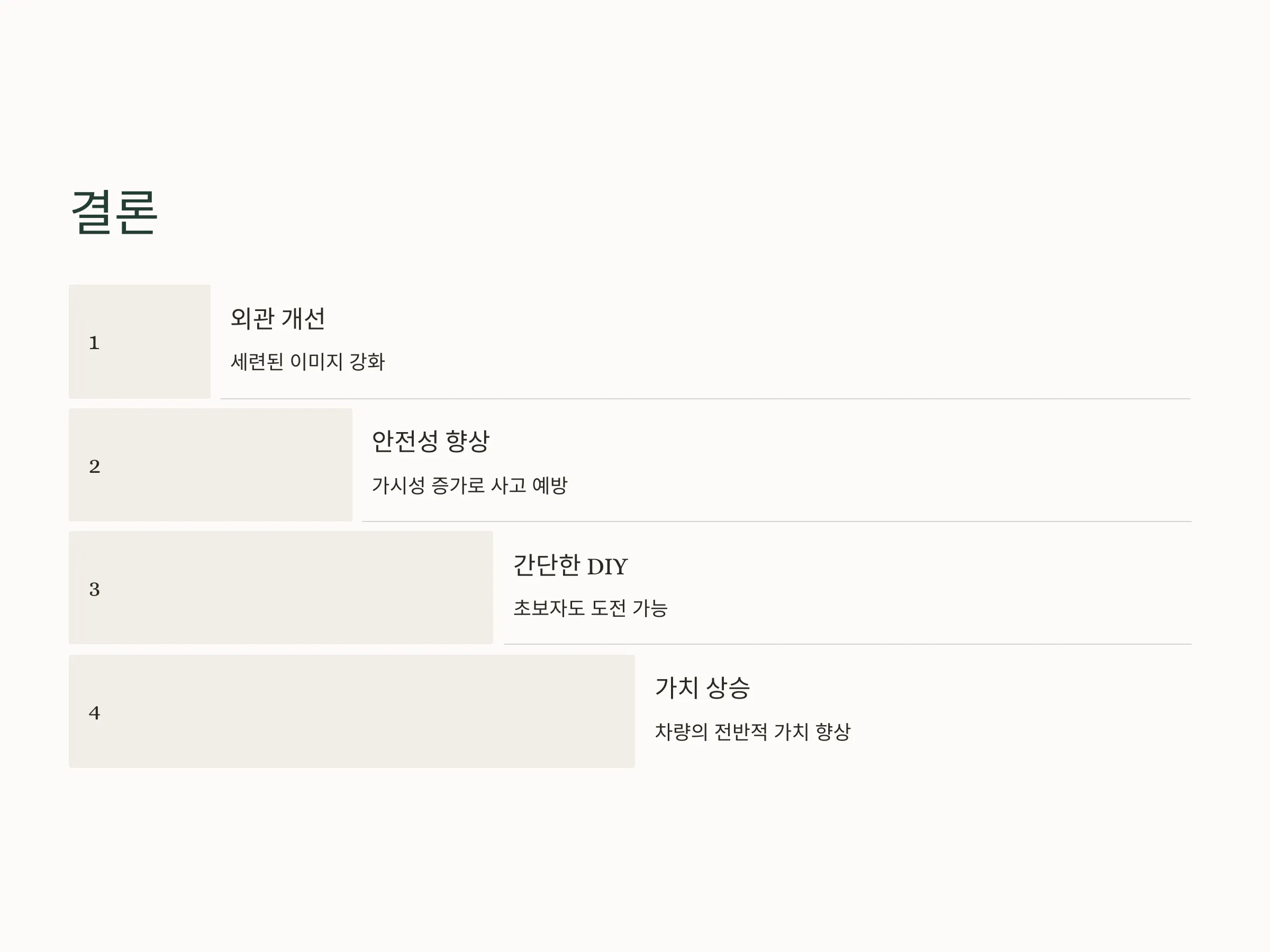This screenshot has height=952, width=1270.
Task: Click the number 3 label
Action: tap(95, 589)
